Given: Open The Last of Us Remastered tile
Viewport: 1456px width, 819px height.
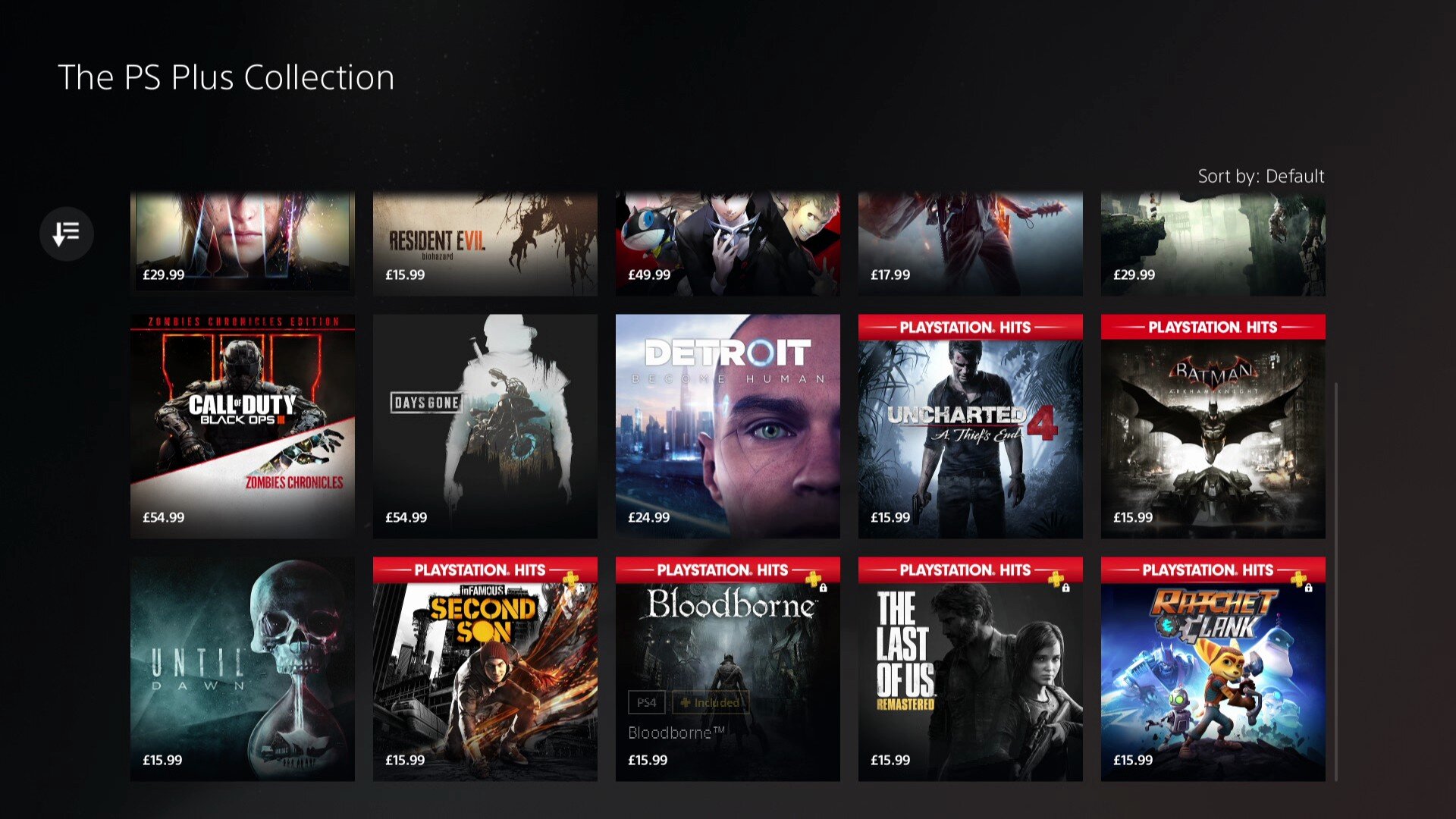Looking at the screenshot, I should (x=971, y=669).
